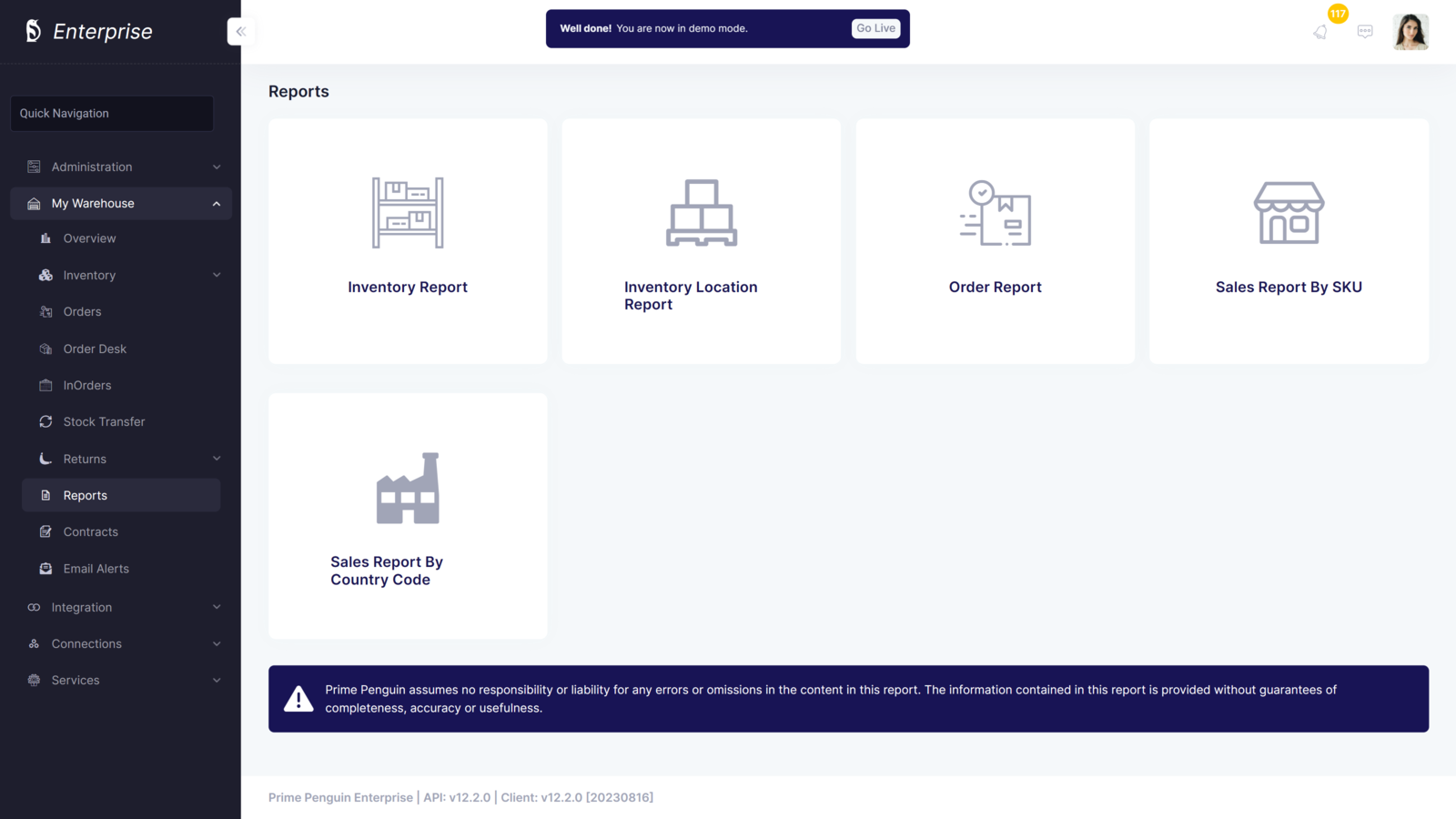The height and width of the screenshot is (819, 1456).
Task: Click the My Warehouse sidebar icon
Action: click(34, 204)
